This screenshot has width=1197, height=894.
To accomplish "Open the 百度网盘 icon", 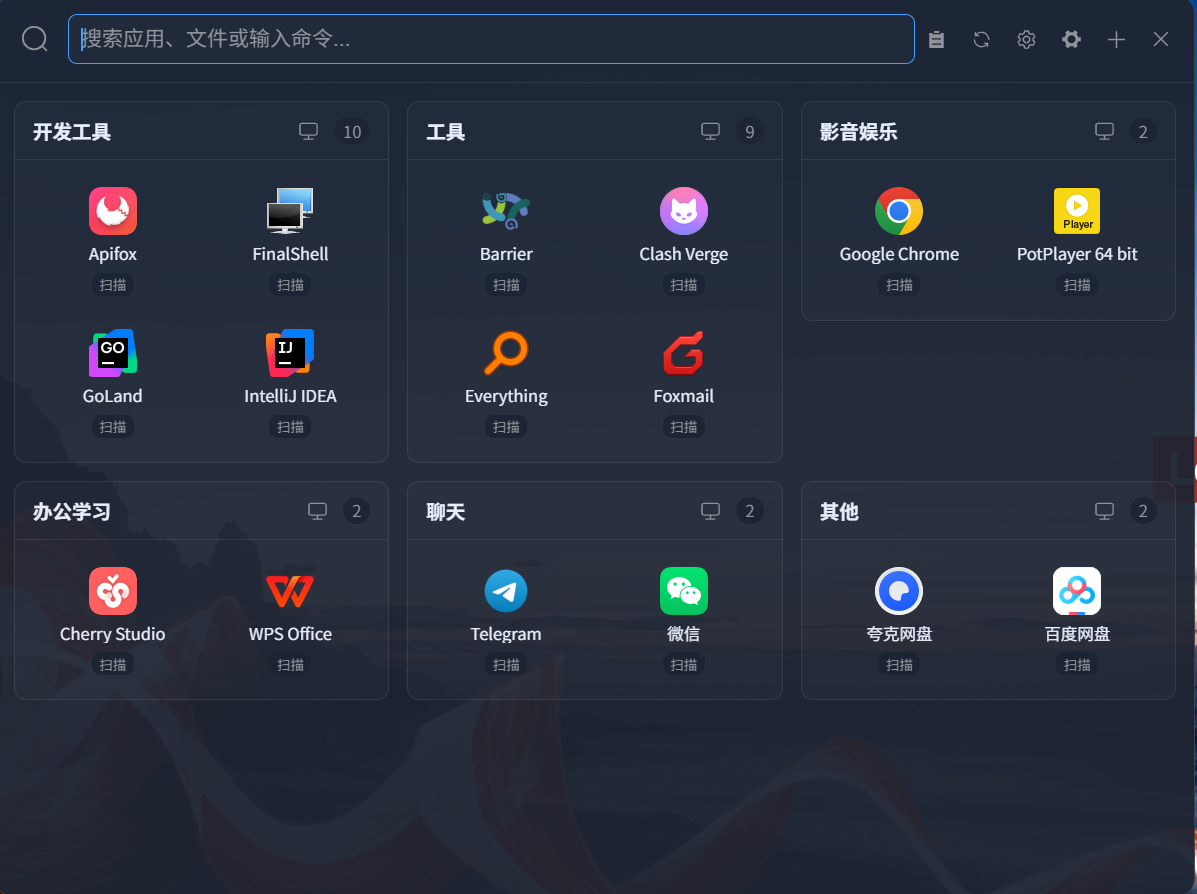I will [x=1077, y=591].
